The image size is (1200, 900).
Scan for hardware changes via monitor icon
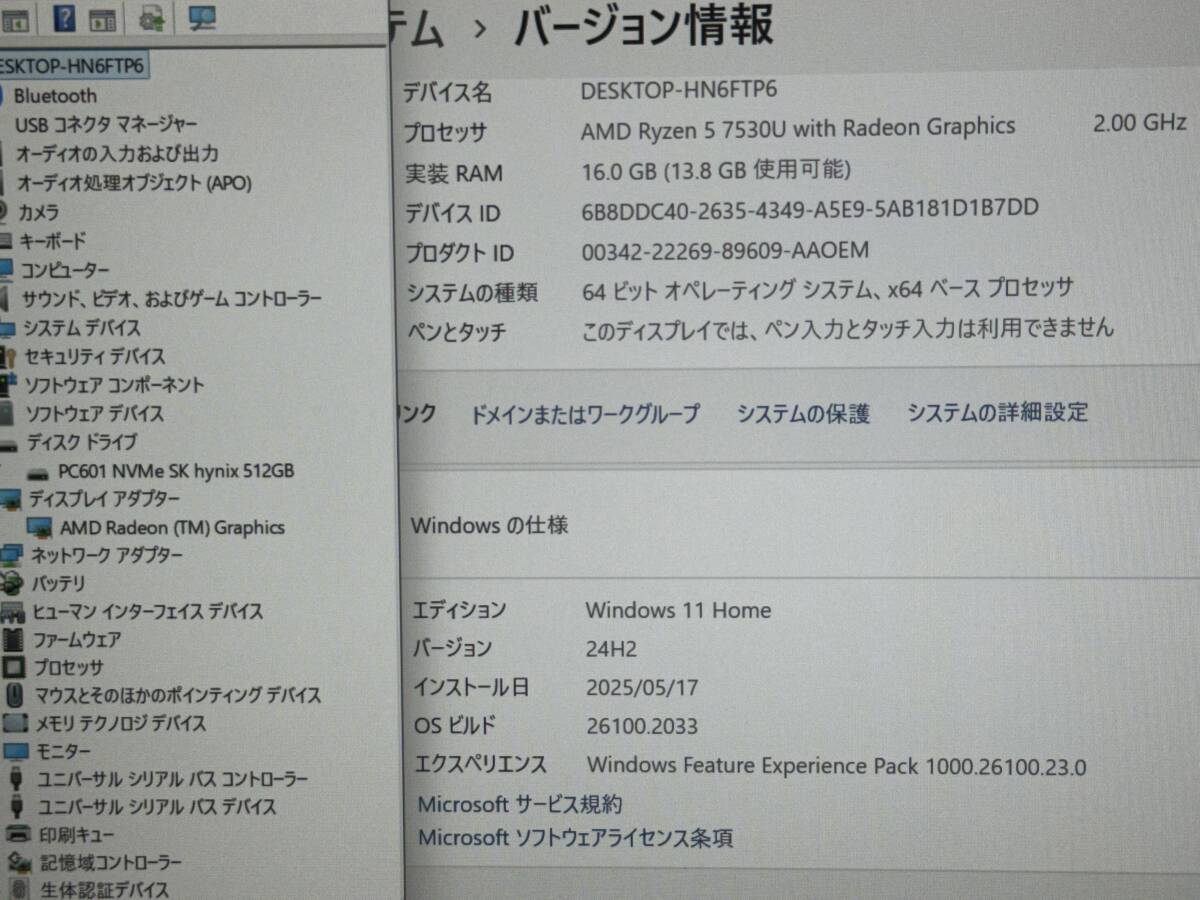coord(202,17)
